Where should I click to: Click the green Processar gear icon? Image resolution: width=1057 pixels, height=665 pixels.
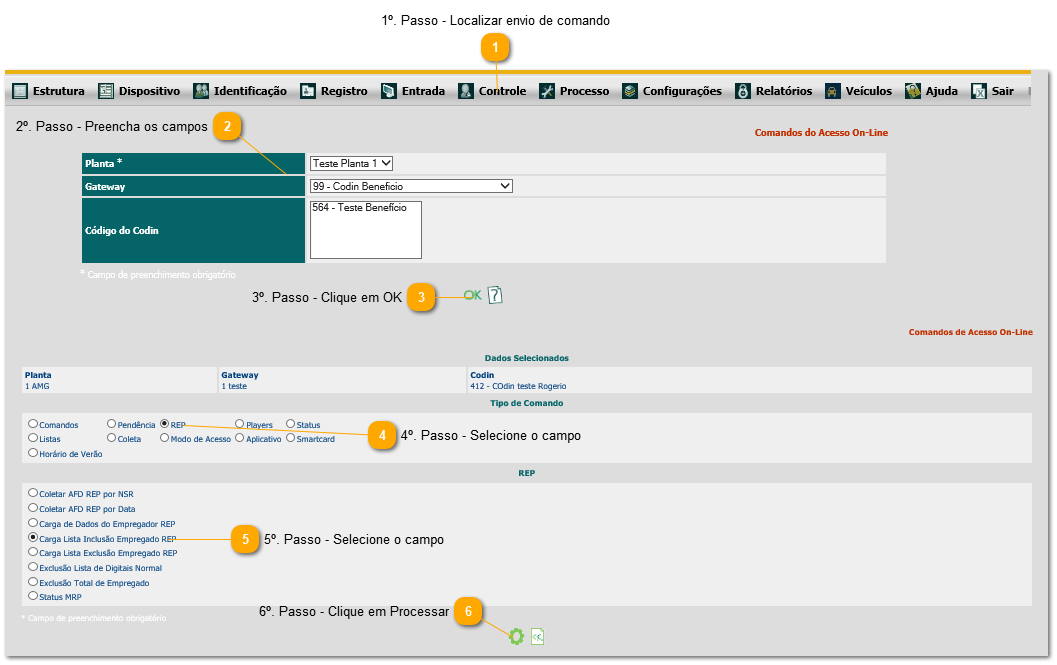[516, 637]
